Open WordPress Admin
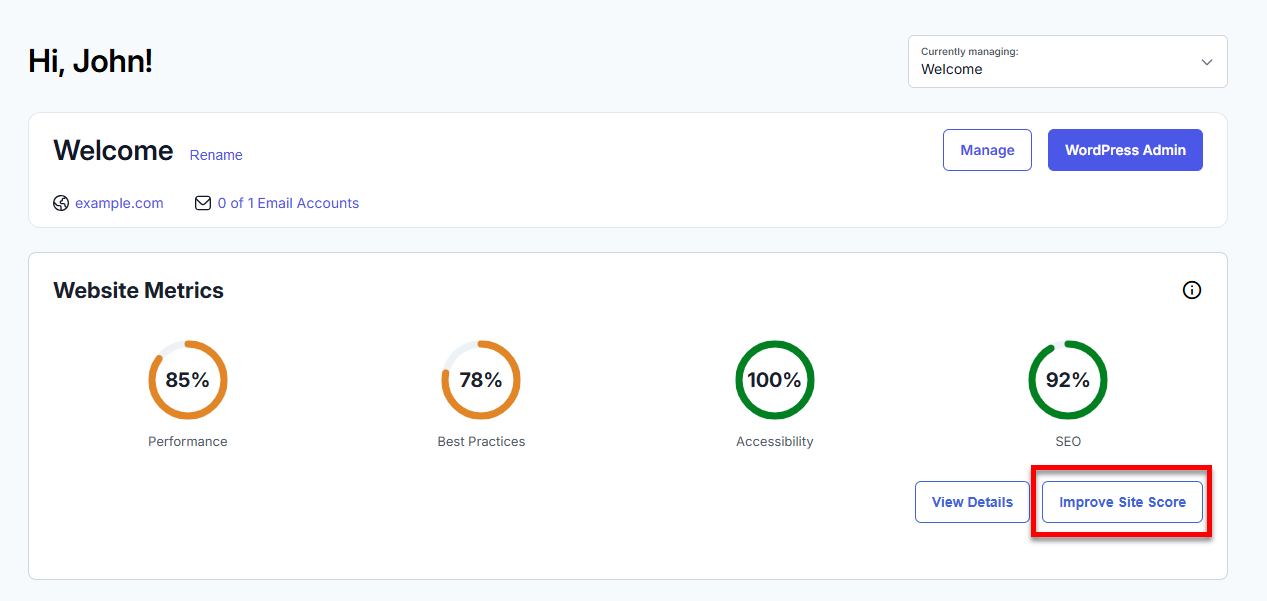 1125,150
